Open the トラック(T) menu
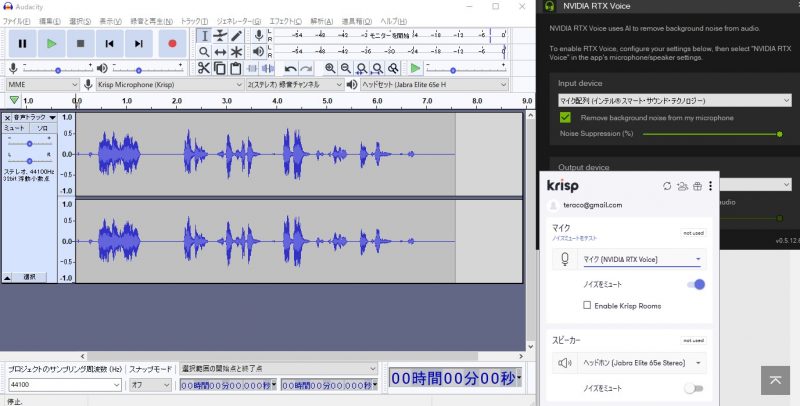This screenshot has width=800, height=406. click(x=194, y=21)
